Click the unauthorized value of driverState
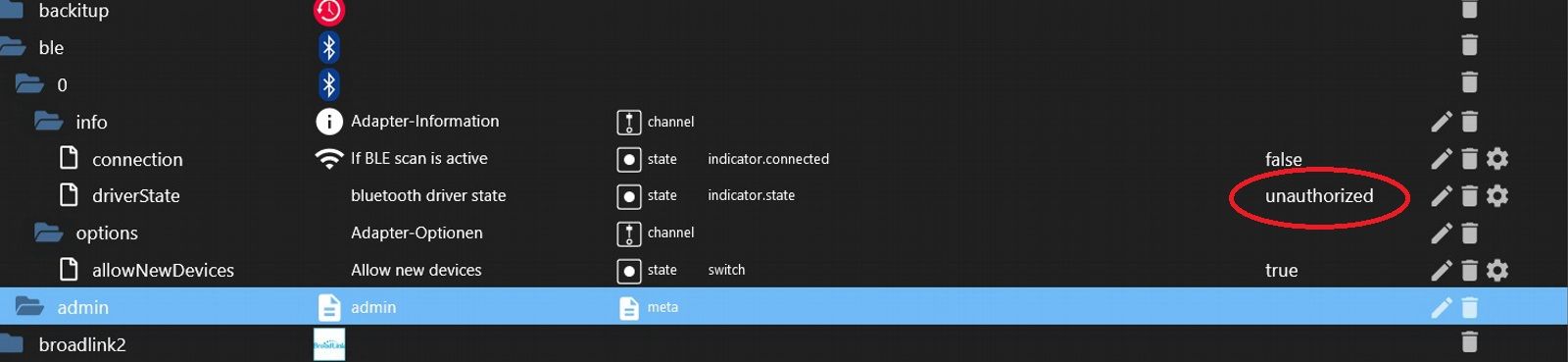The height and width of the screenshot is (362, 1568). [1319, 196]
